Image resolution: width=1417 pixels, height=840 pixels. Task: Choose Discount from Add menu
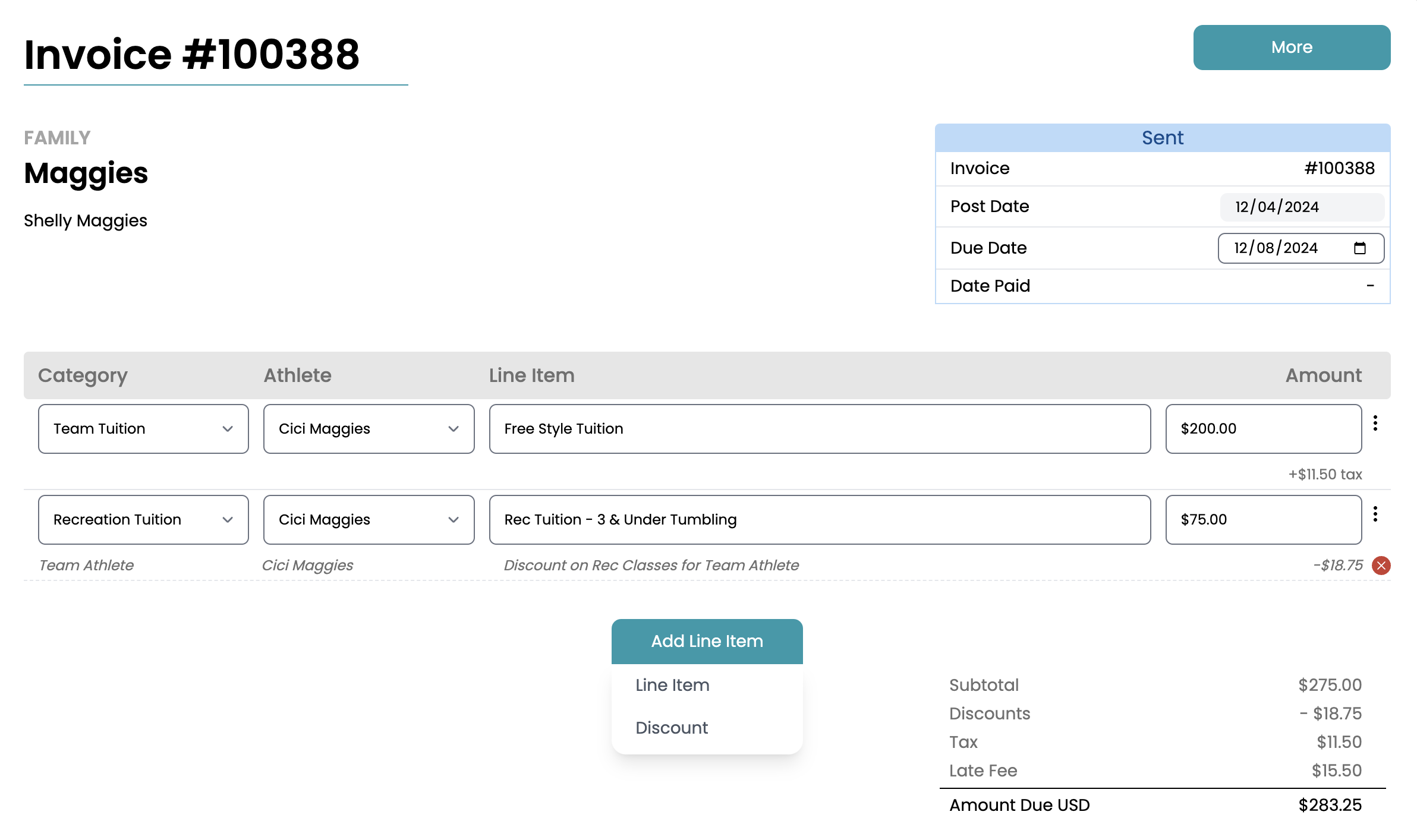click(x=672, y=728)
